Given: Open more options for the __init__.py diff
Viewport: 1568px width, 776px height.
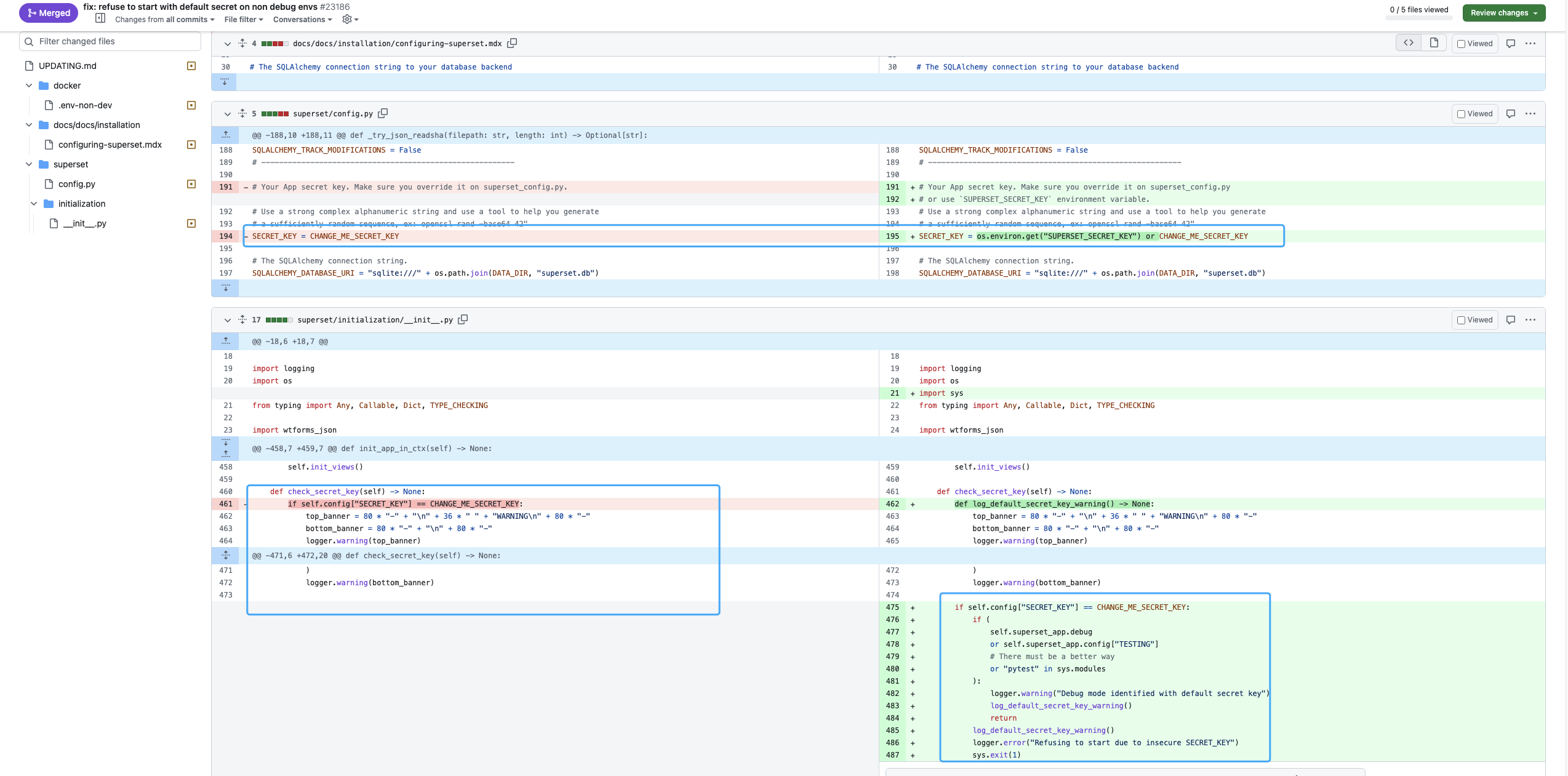Looking at the screenshot, I should 1530,320.
